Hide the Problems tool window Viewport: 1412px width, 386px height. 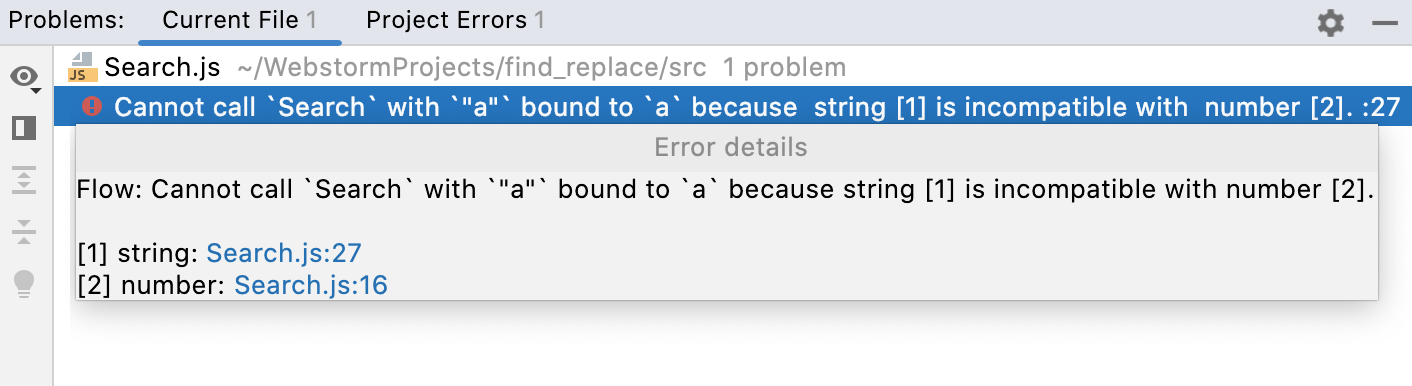tap(1385, 22)
